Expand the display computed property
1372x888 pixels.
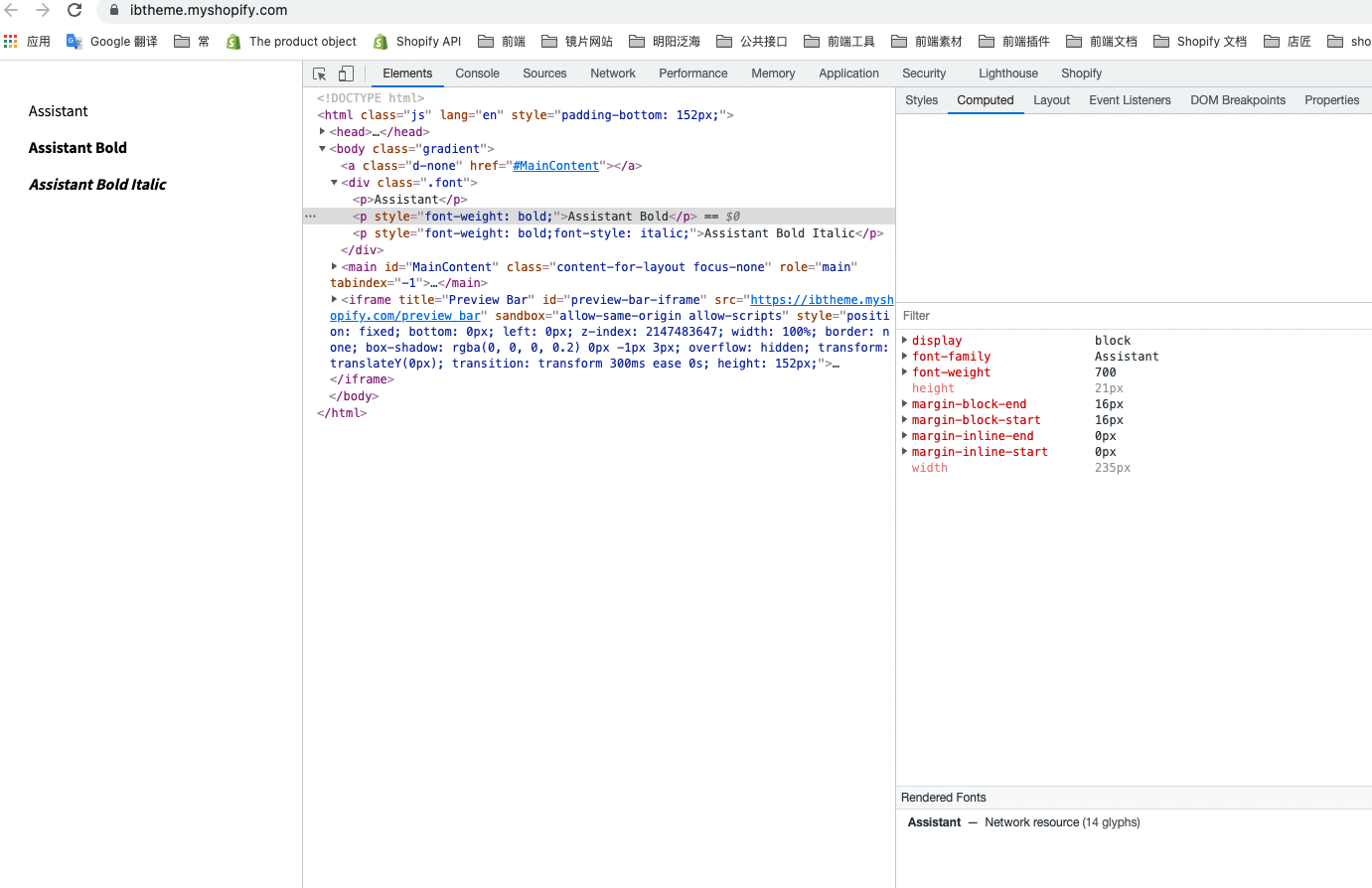904,340
